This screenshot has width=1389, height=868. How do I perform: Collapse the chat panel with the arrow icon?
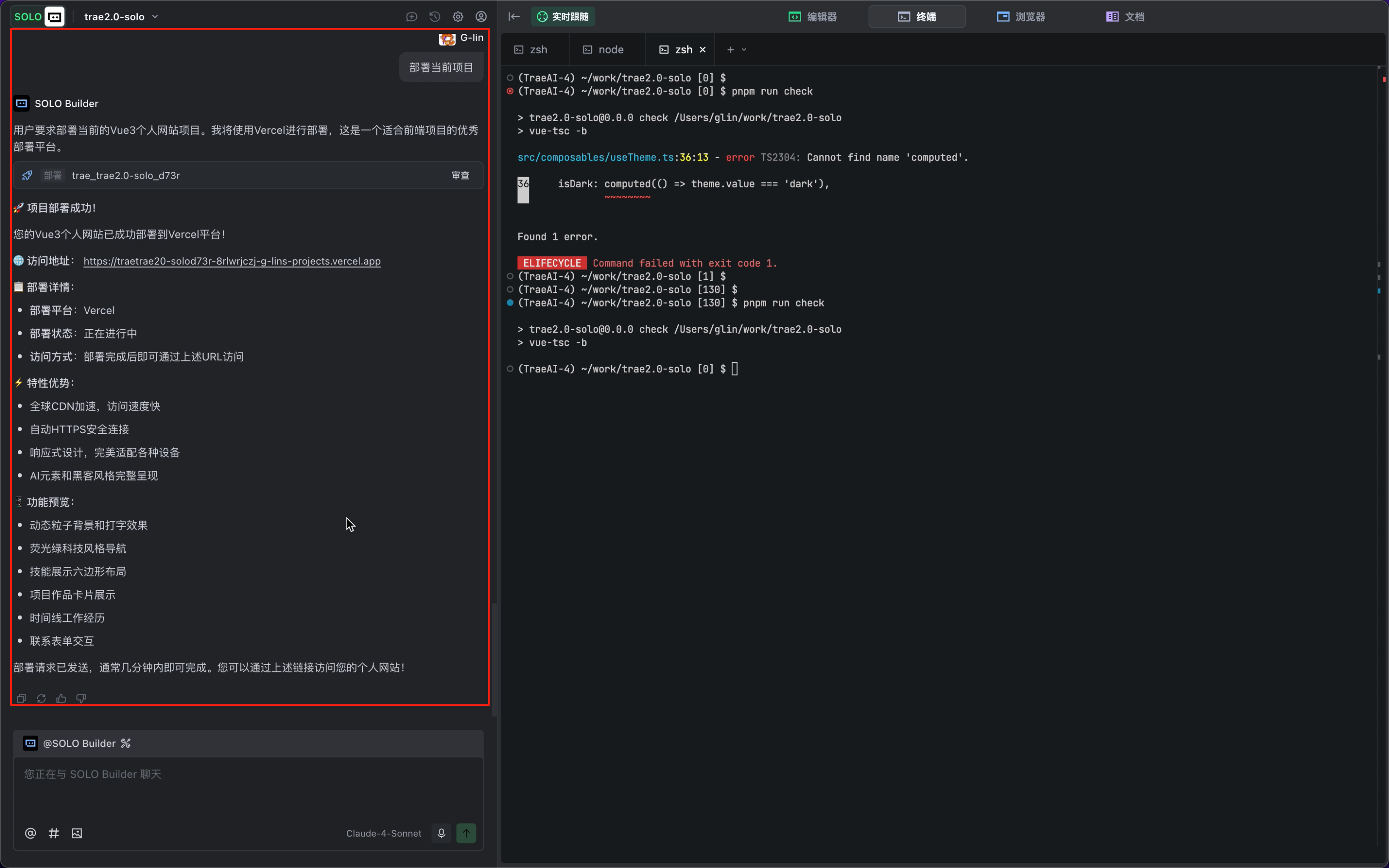514,17
